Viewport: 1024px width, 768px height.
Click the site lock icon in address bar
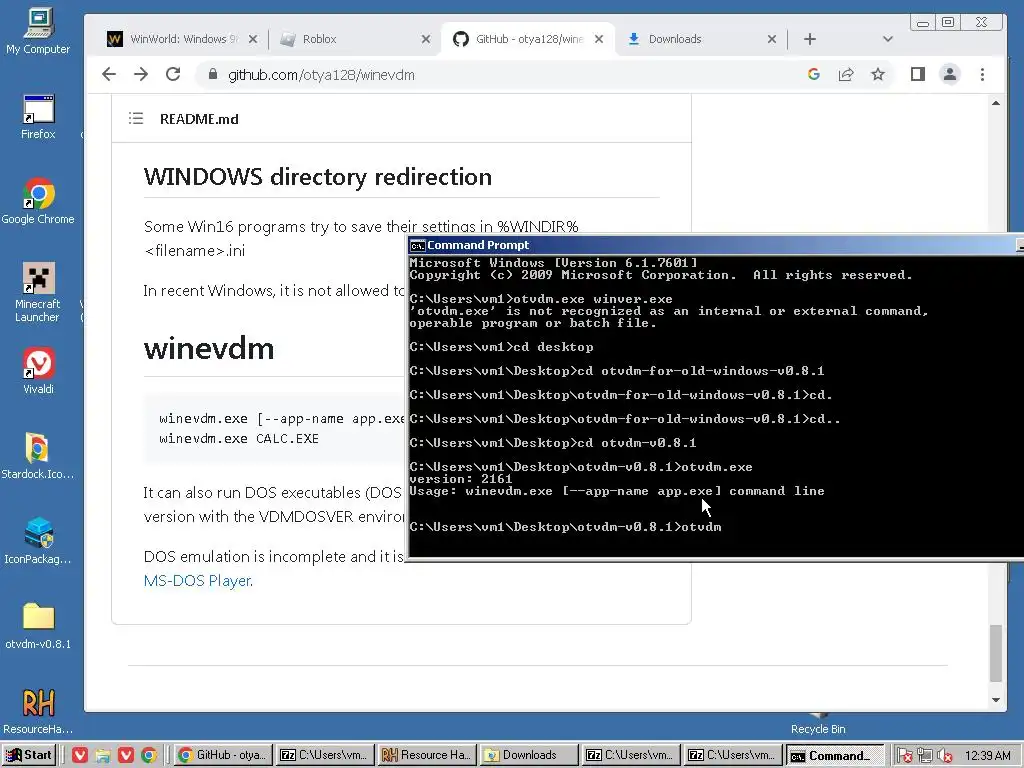pyautogui.click(x=212, y=74)
